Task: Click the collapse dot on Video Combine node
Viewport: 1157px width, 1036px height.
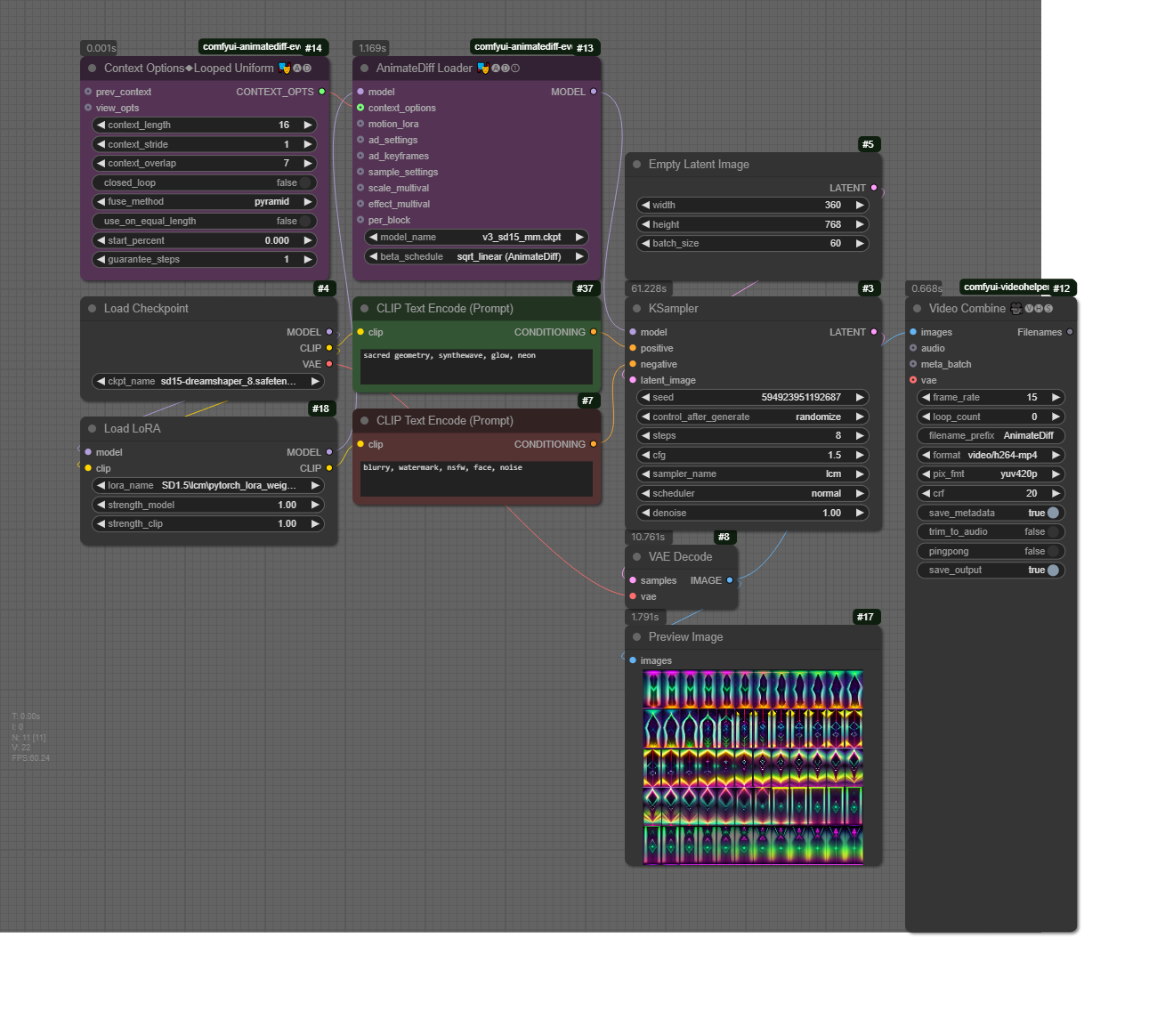Action: point(917,309)
